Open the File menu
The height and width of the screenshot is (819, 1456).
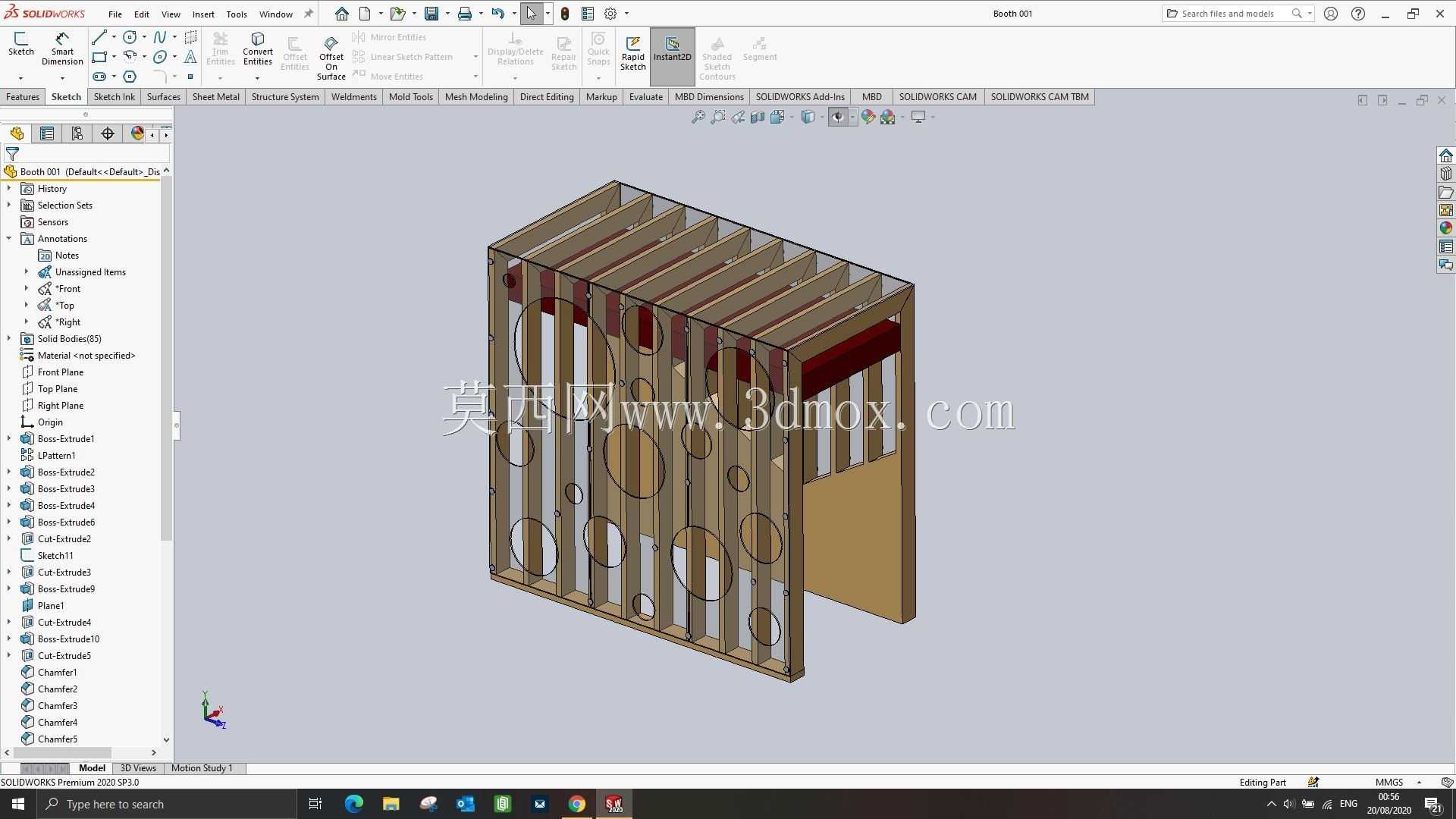115,14
